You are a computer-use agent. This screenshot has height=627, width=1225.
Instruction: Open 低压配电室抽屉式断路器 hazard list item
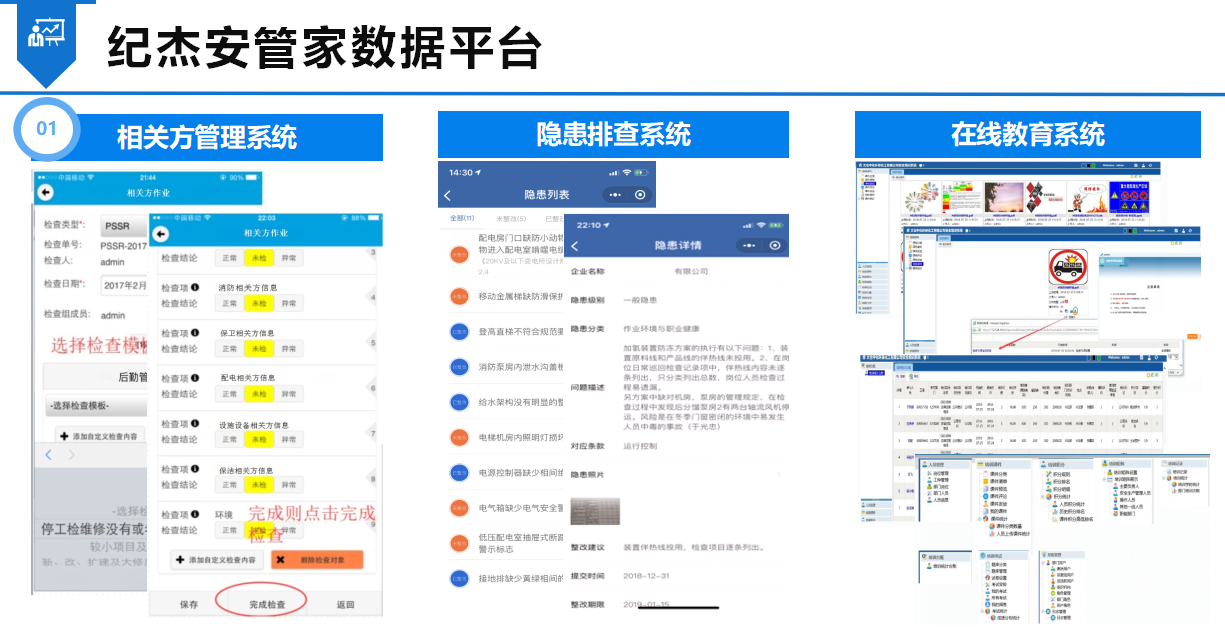[506, 542]
